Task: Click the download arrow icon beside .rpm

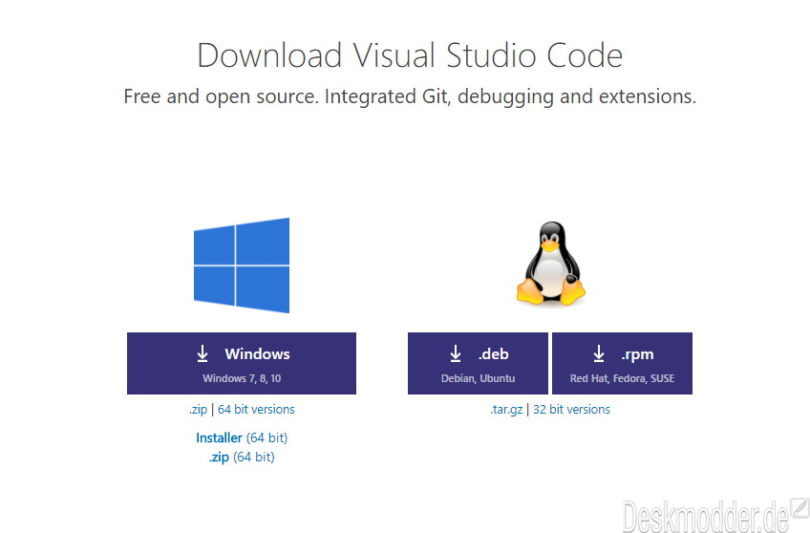Action: click(x=599, y=354)
